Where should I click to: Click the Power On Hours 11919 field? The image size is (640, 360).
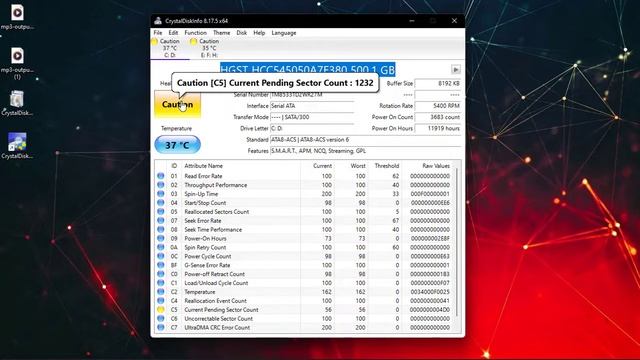click(438, 128)
